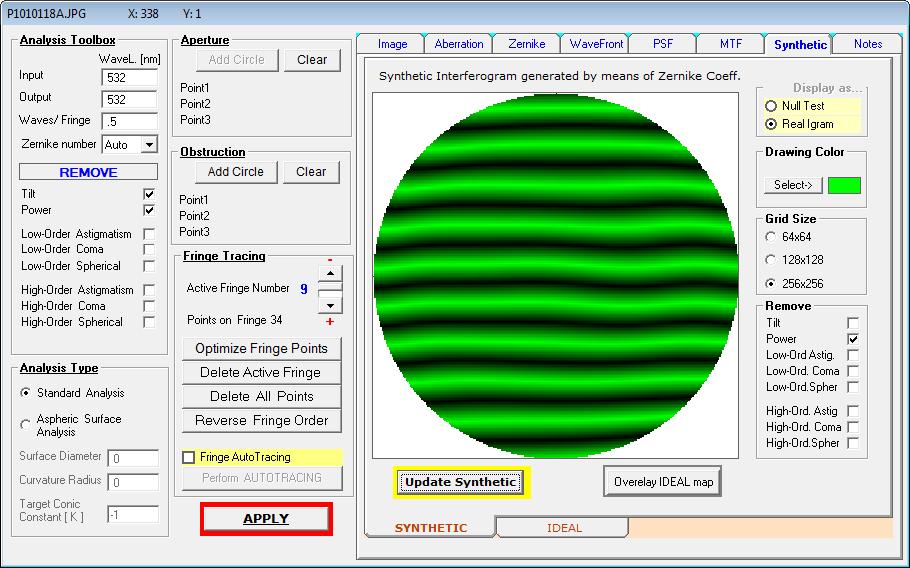Switch to the IDEAL bottom tab

[564, 528]
